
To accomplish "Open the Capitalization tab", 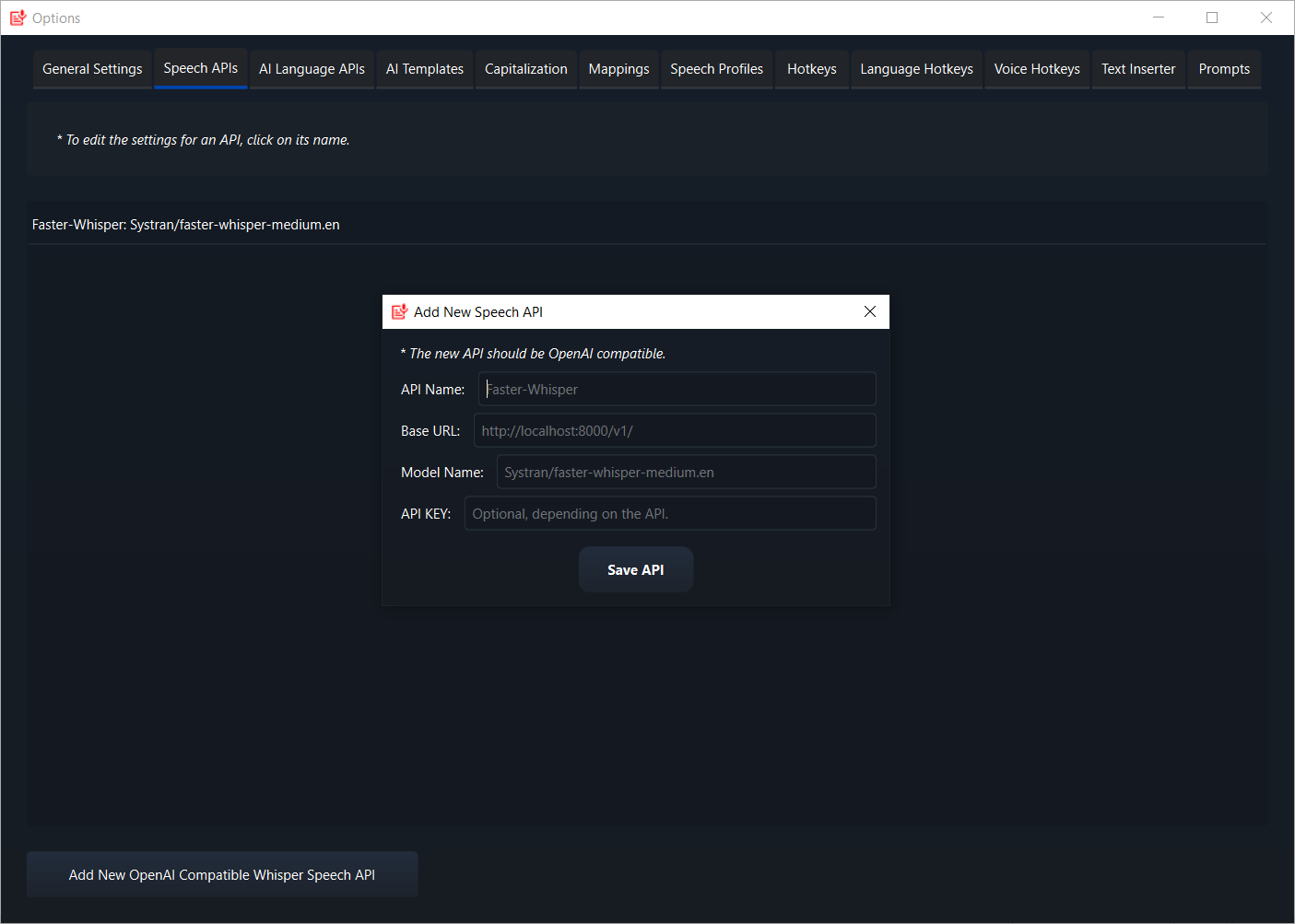I will 525,68.
